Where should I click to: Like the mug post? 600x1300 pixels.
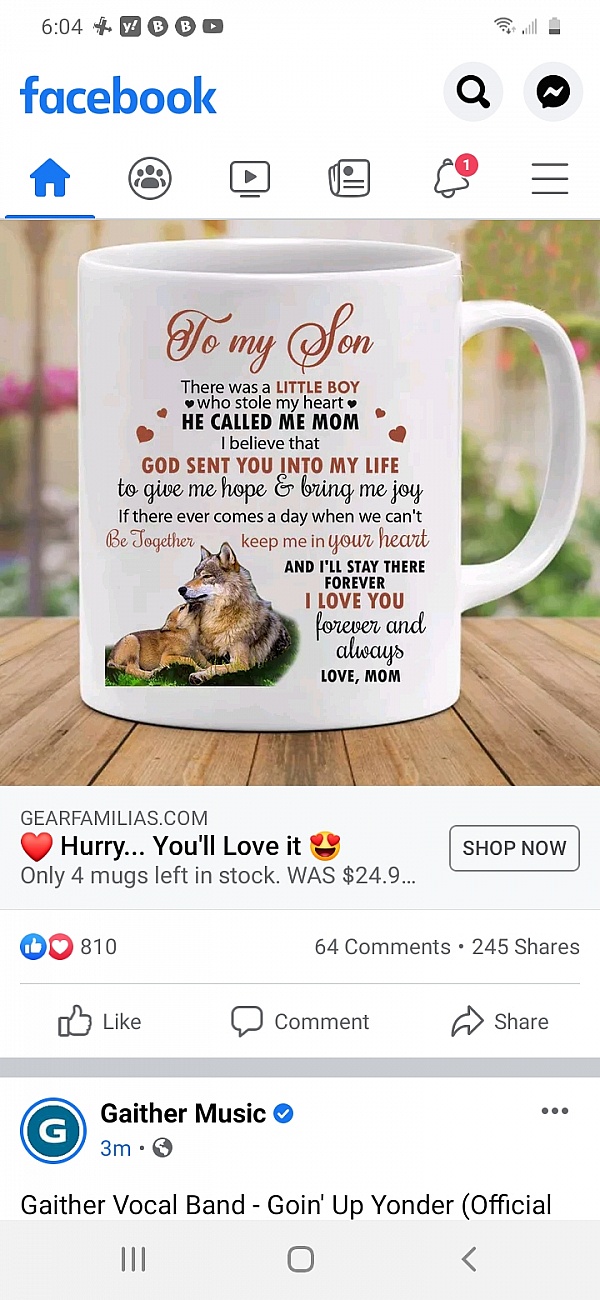(100, 1021)
